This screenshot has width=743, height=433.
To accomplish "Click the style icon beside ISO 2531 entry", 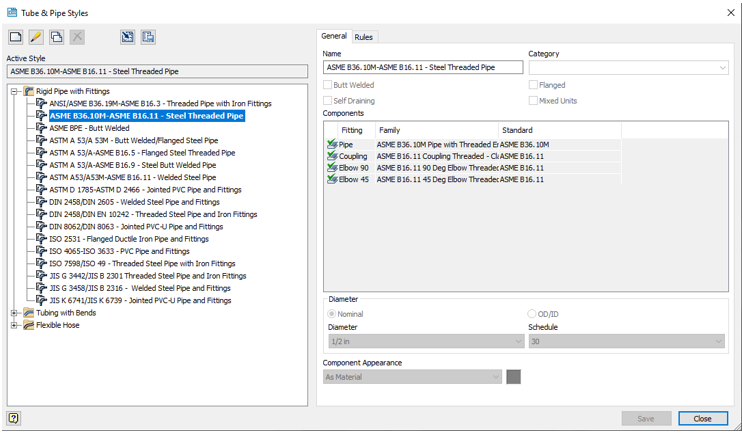I will 42,239.
